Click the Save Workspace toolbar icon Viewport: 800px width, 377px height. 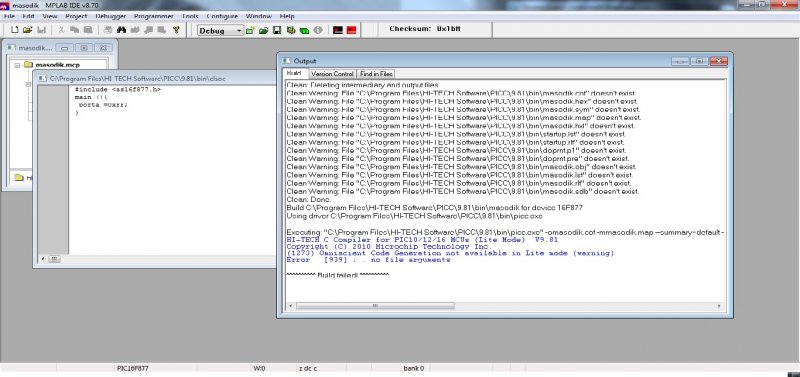[277, 31]
